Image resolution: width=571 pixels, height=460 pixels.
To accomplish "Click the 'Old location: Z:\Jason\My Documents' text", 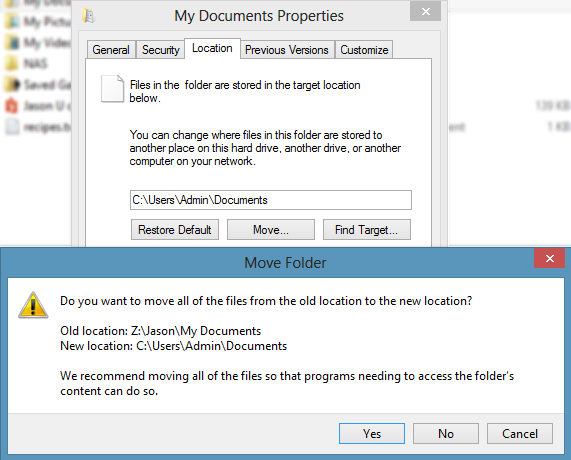I will (x=161, y=331).
